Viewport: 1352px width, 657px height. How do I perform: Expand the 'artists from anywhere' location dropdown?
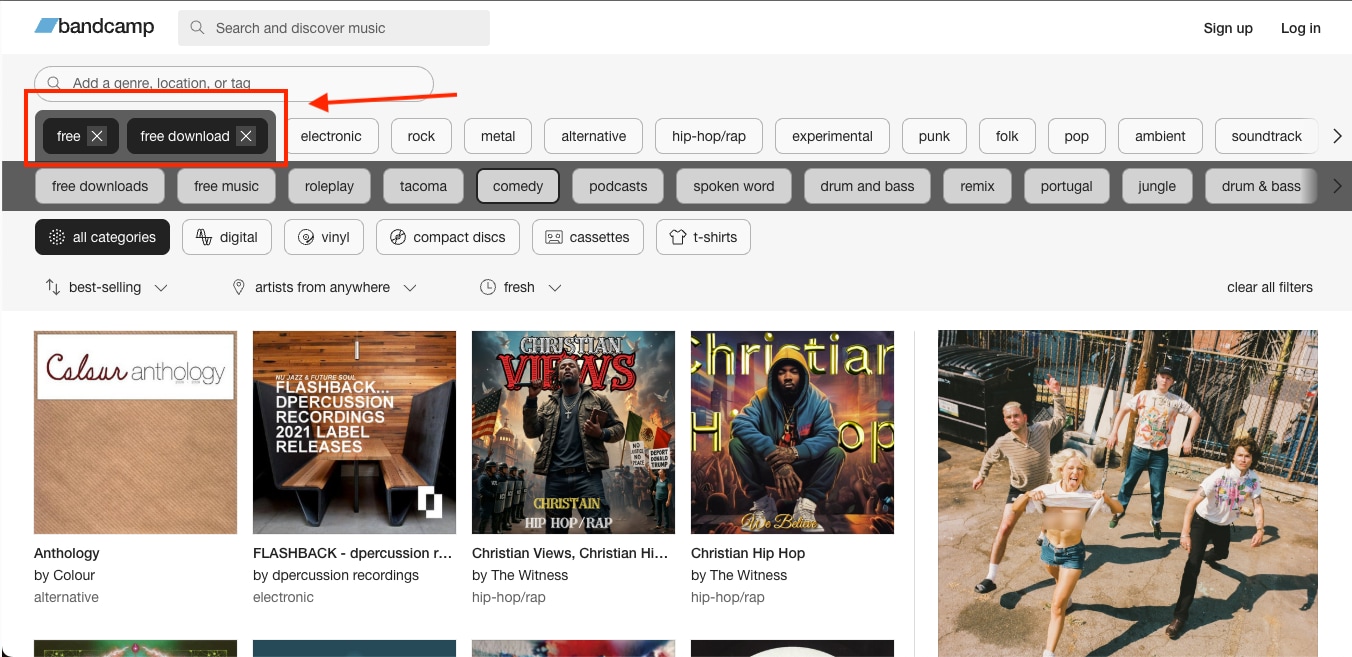(323, 287)
